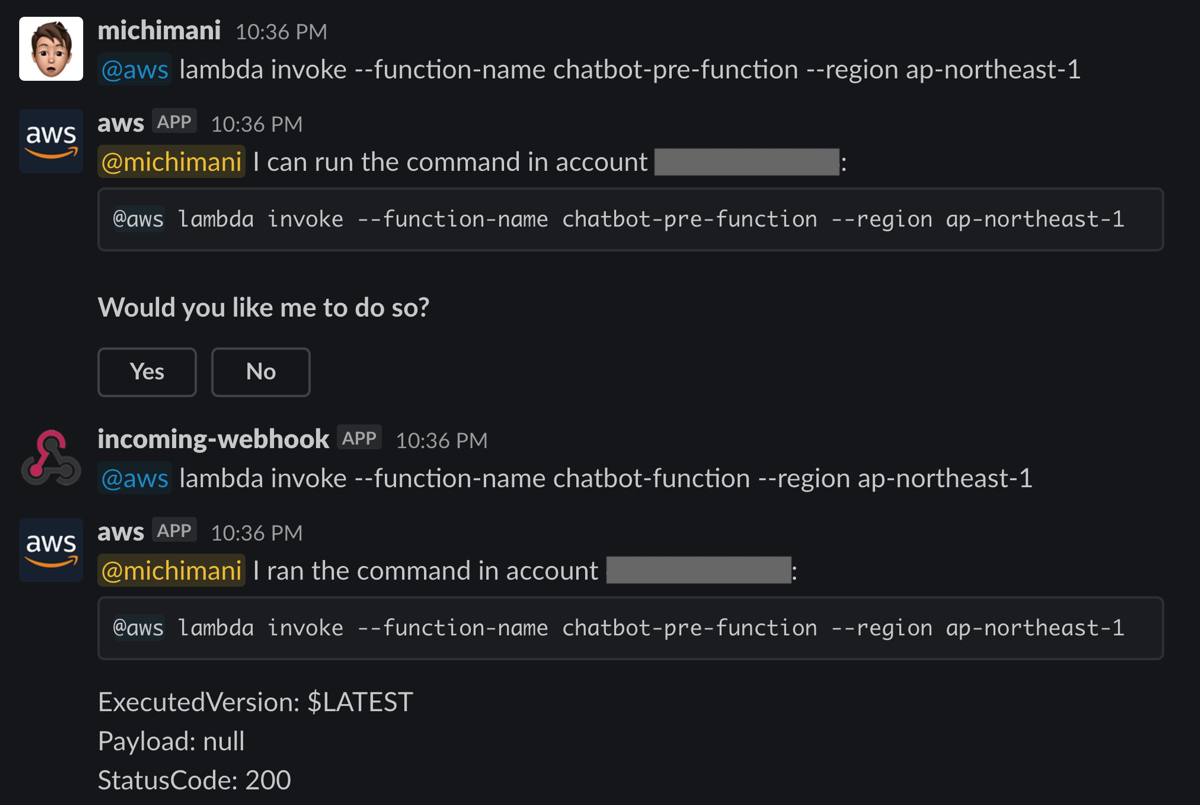Click the aws app avatar icon
Screen dimensions: 1200x805
click(50, 141)
